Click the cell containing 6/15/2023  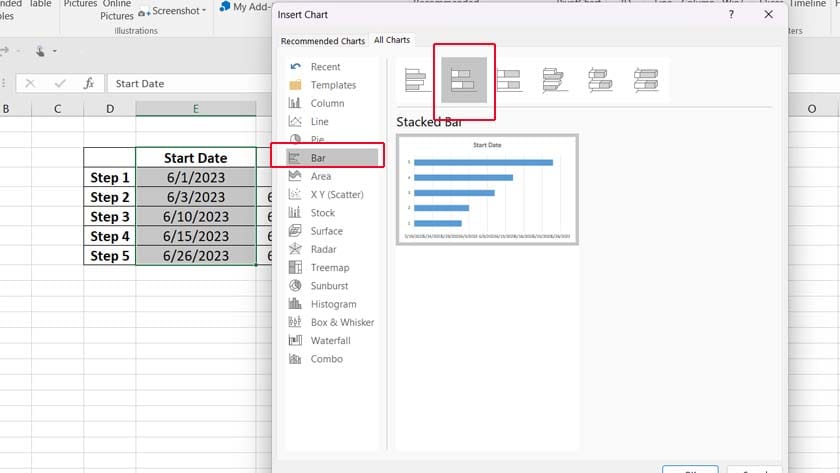pyautogui.click(x=196, y=236)
